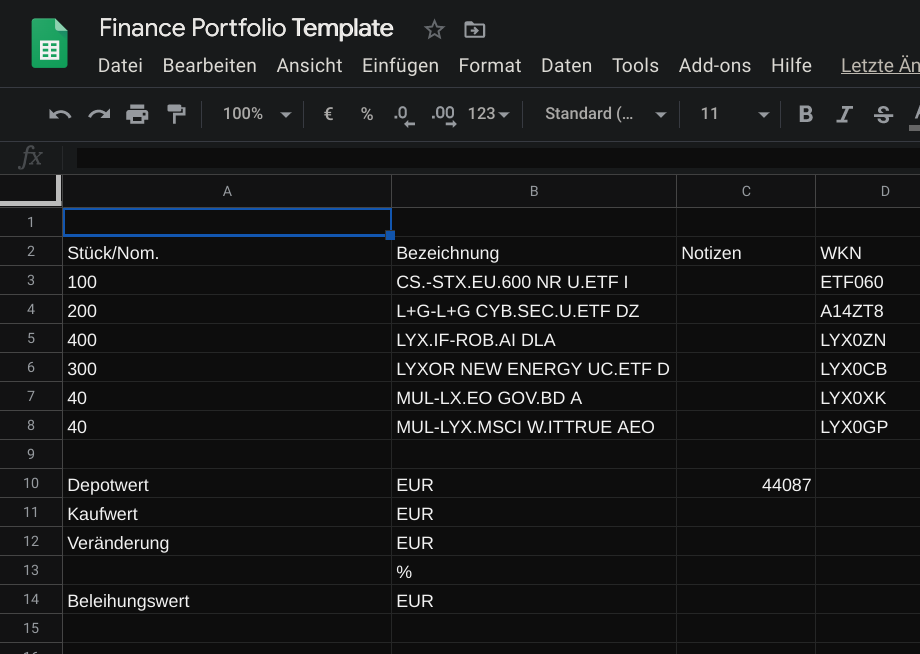Select cell CS.-STX.EU.600 NR U.ETF I

point(534,282)
